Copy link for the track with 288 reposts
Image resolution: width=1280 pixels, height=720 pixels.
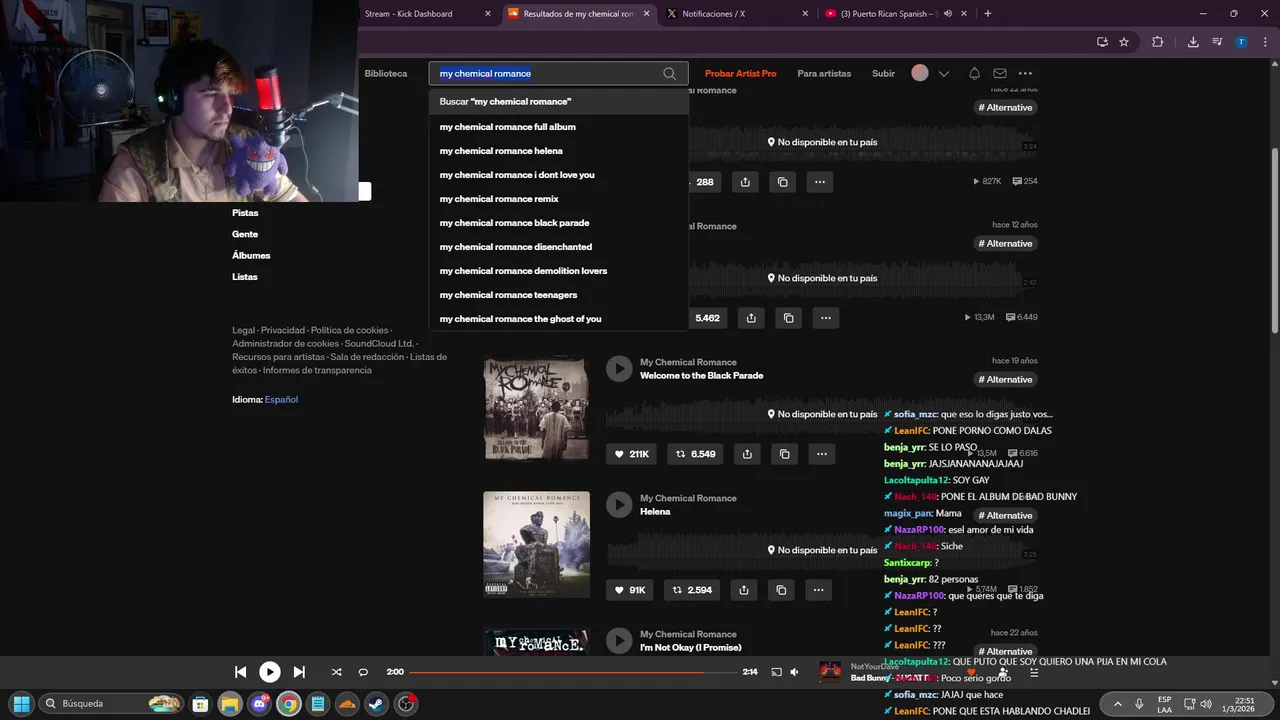[x=782, y=182]
